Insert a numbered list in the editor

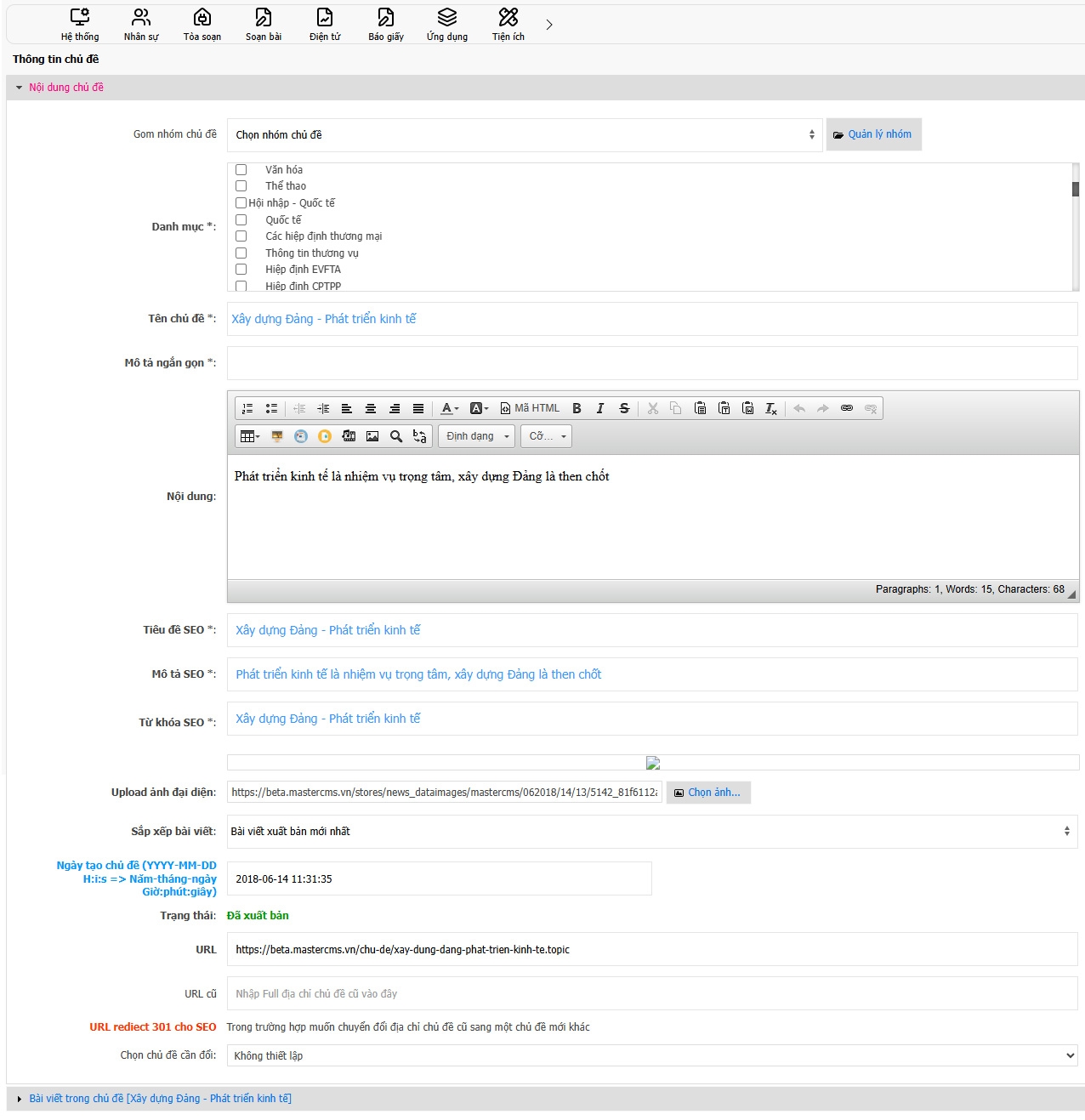click(247, 409)
